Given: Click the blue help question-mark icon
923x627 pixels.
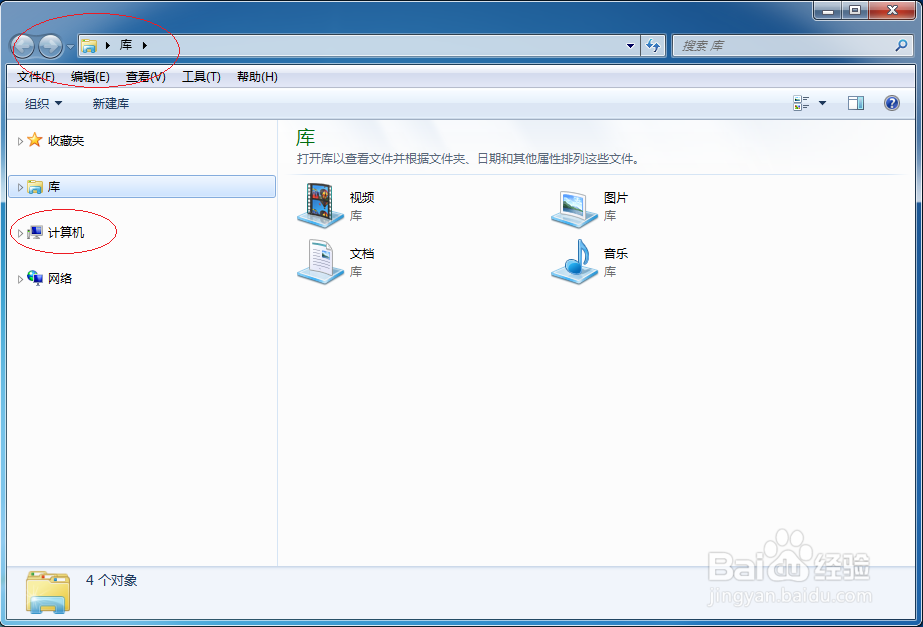Looking at the screenshot, I should [x=890, y=103].
